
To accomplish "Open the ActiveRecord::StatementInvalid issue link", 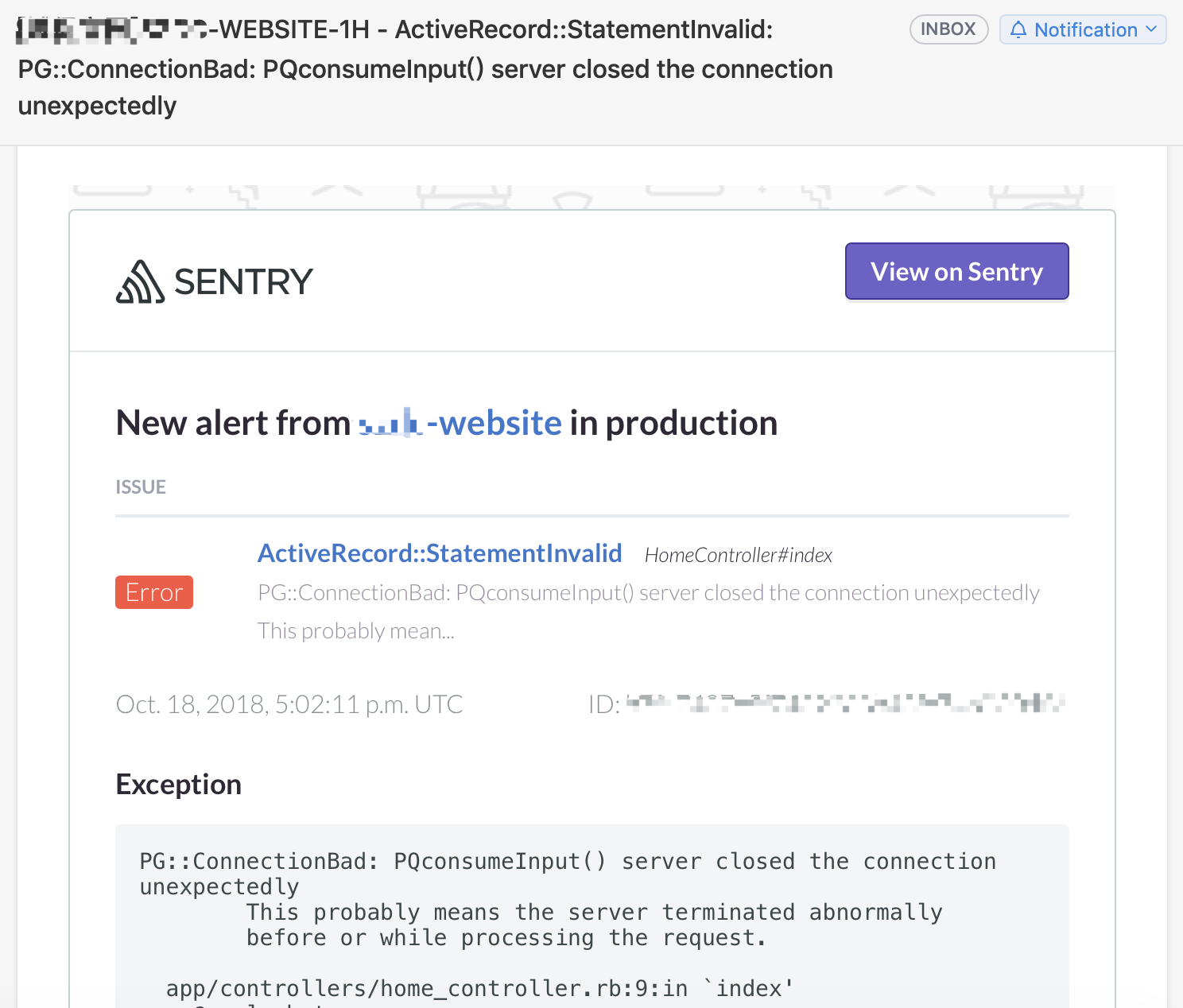I will (x=440, y=553).
